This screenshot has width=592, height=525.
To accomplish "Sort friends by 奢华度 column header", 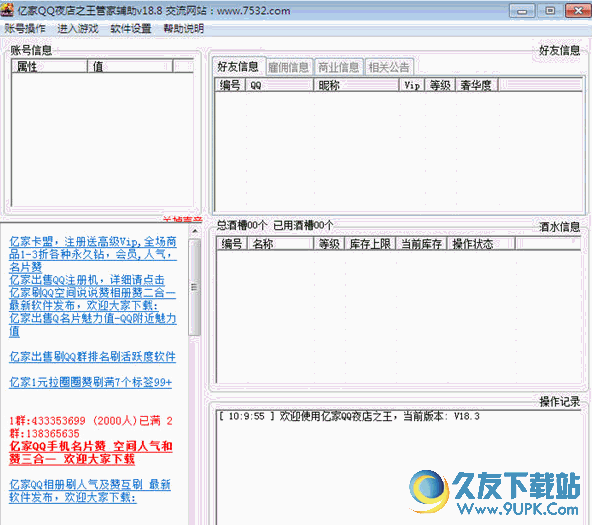I will point(476,85).
